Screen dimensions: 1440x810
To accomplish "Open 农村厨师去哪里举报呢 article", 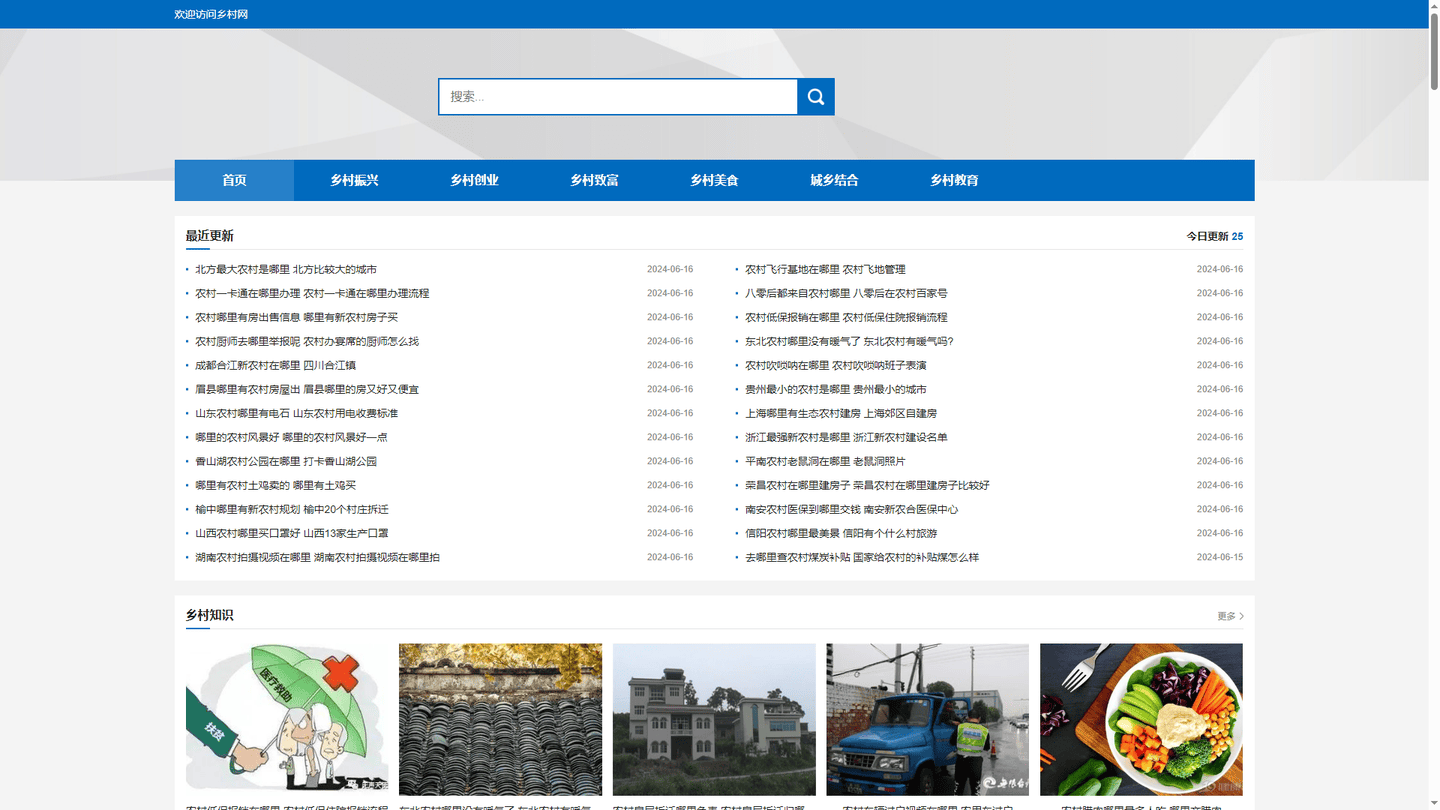I will (307, 341).
